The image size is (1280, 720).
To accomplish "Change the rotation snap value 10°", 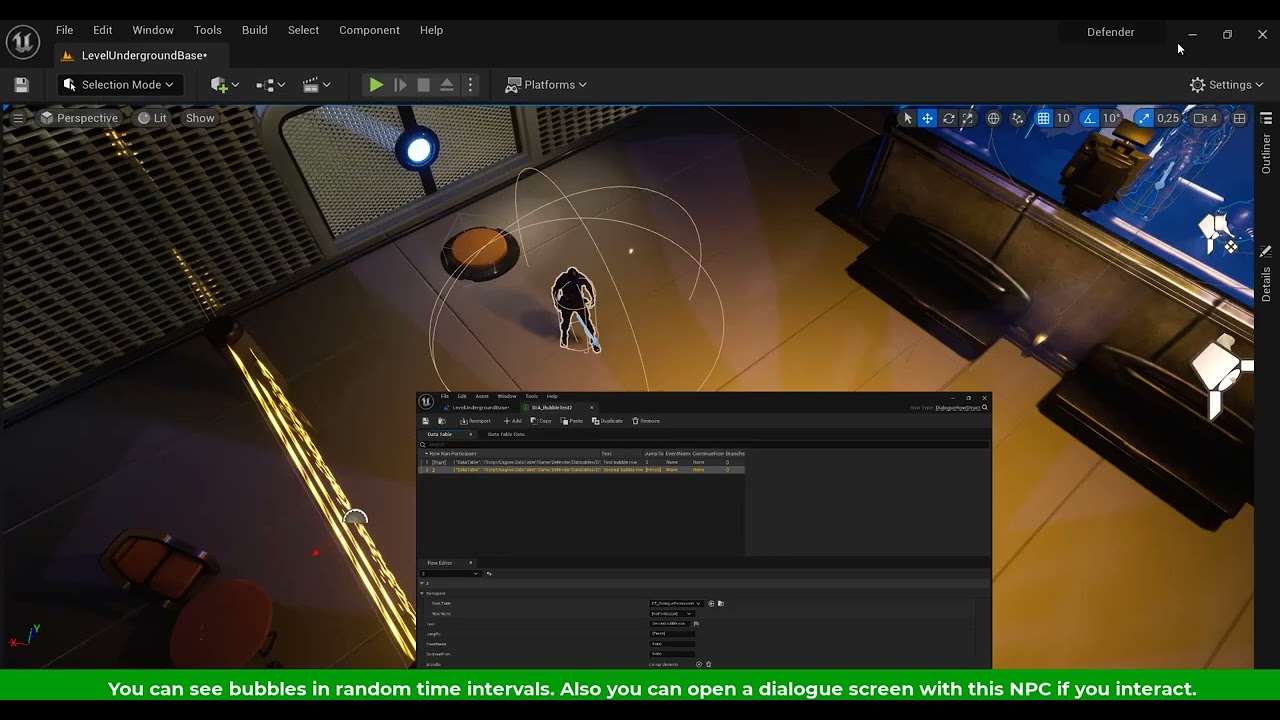I will [1111, 118].
